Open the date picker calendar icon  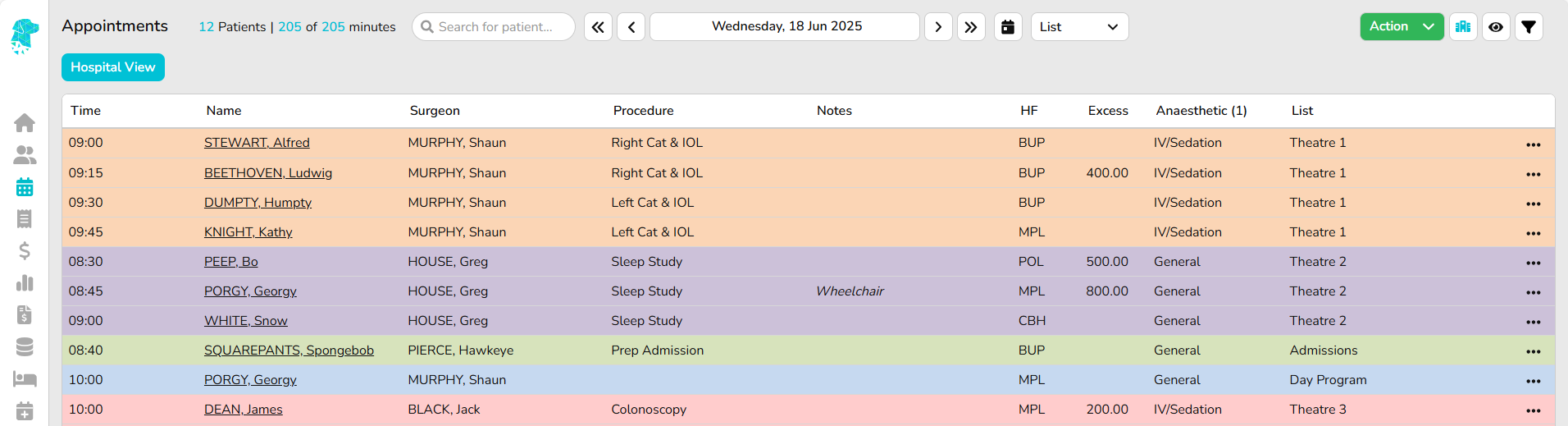tap(1008, 27)
